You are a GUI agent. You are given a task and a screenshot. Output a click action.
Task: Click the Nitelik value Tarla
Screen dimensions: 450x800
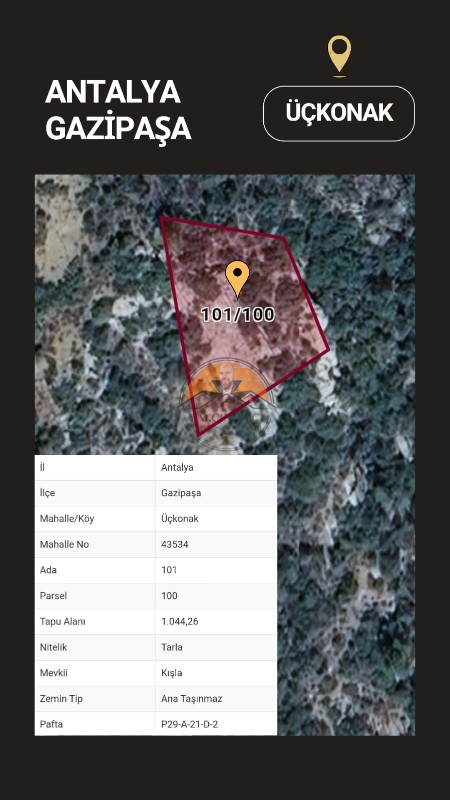click(171, 647)
